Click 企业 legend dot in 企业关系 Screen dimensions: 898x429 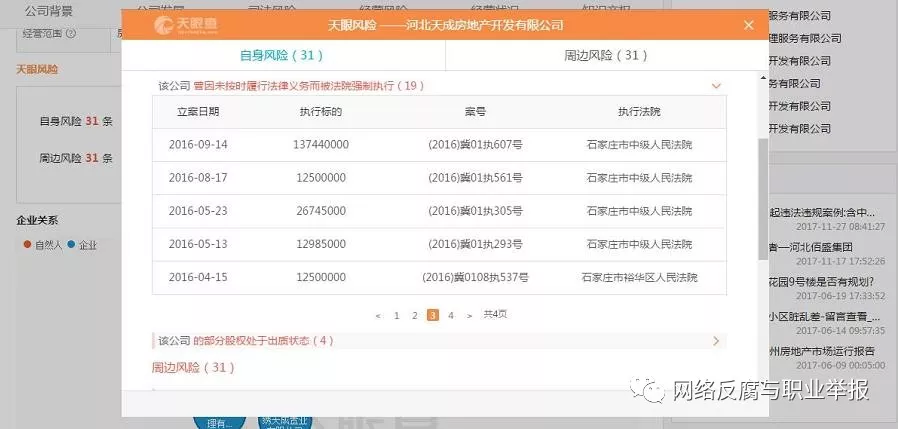[x=71, y=245]
